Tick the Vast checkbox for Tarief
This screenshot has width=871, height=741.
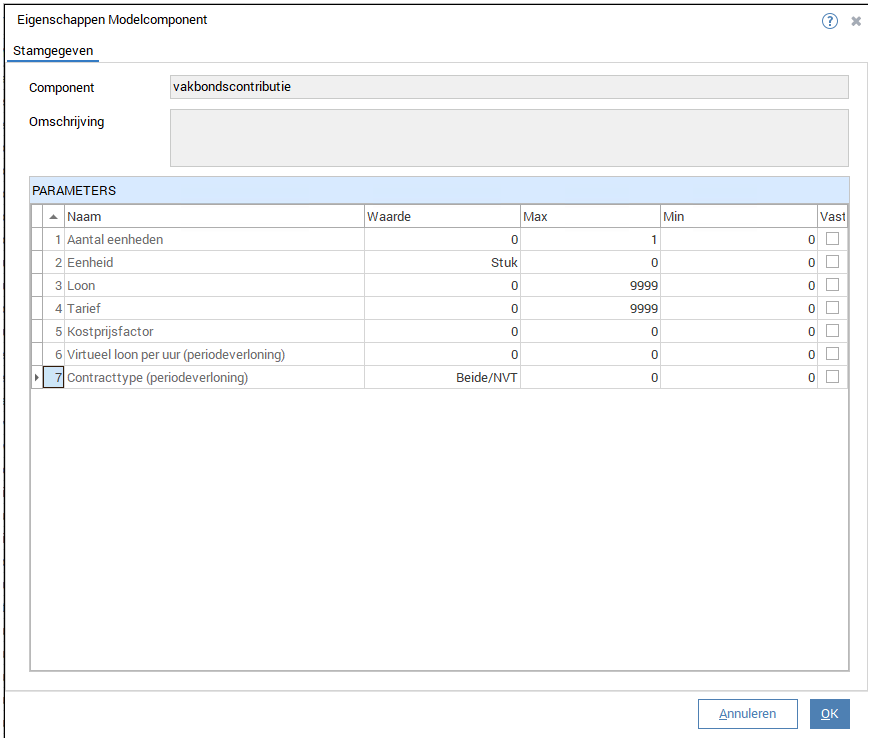point(832,308)
